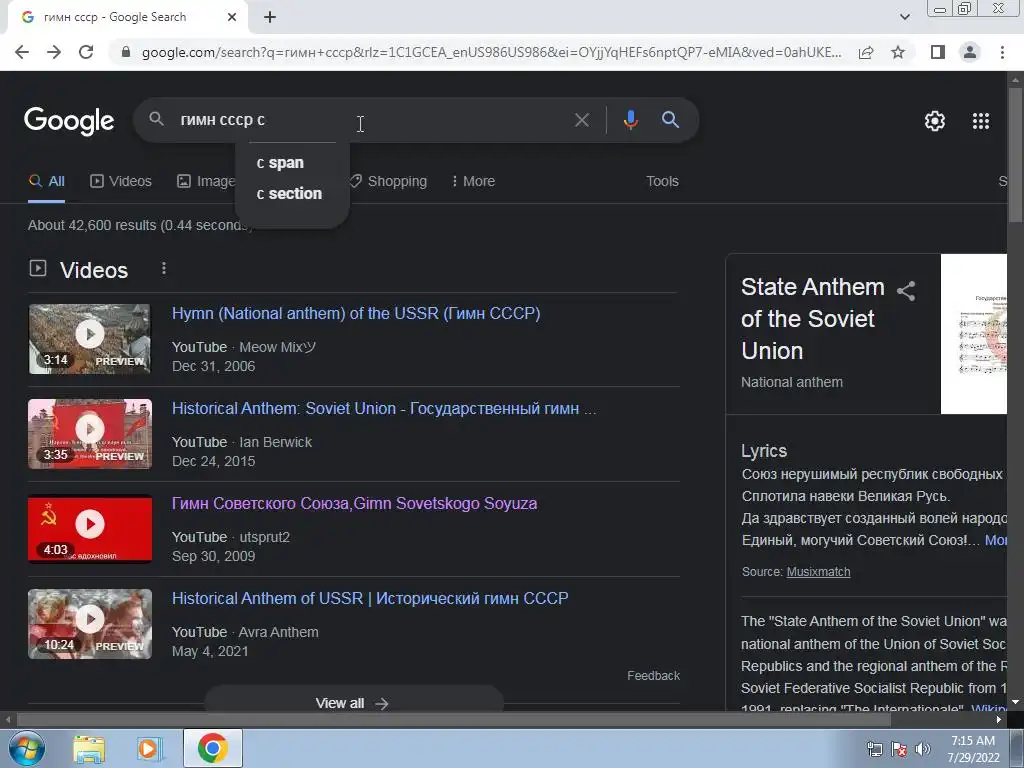Screen dimensions: 1024x768
Task: Open the Chrome profile avatar
Action: click(x=970, y=52)
